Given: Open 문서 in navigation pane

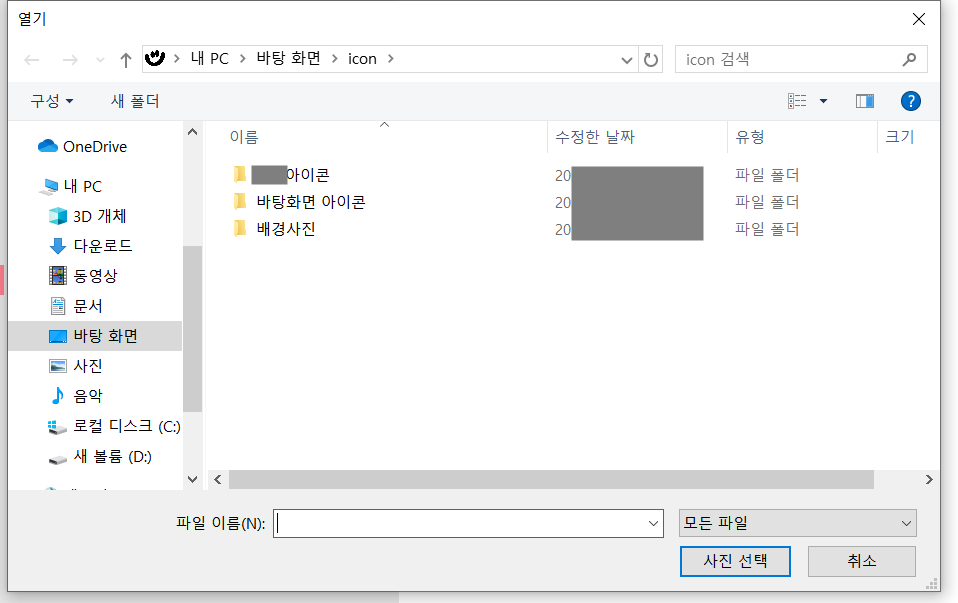Looking at the screenshot, I should tap(87, 306).
